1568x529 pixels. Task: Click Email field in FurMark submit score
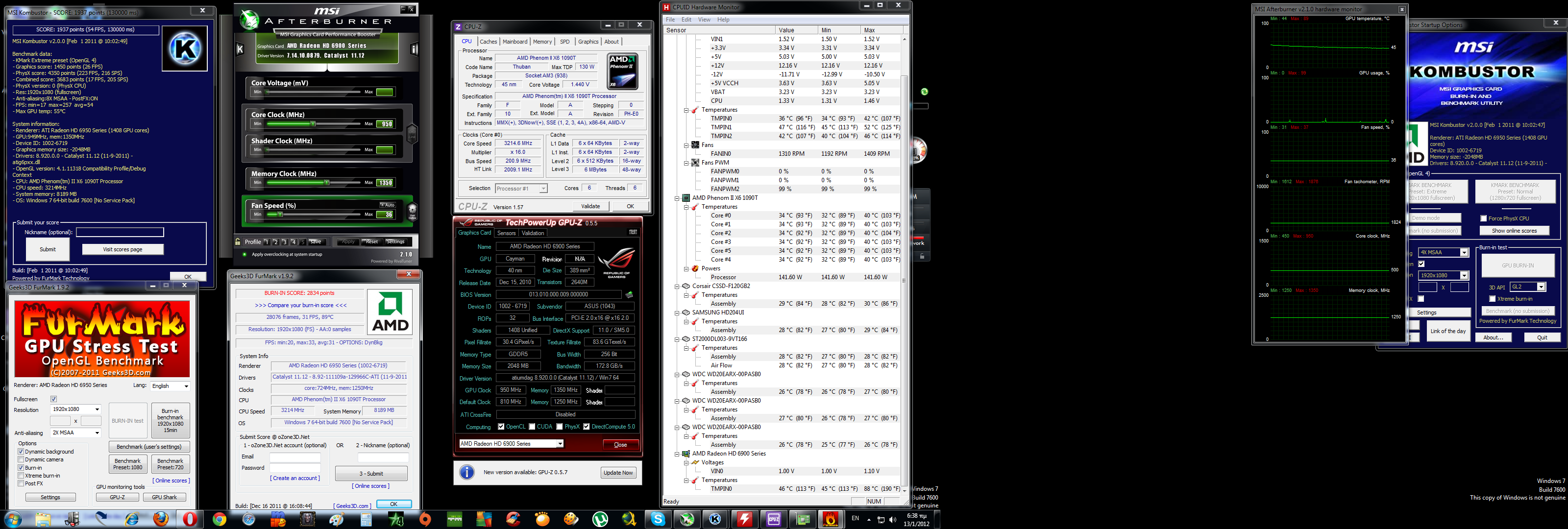pyautogui.click(x=294, y=457)
